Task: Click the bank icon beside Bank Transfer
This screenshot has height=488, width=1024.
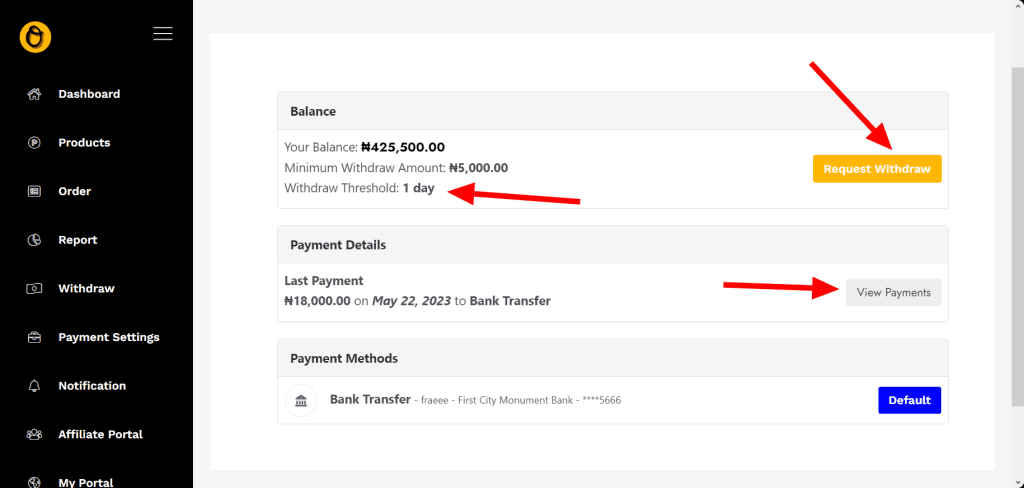Action: pyautogui.click(x=301, y=401)
